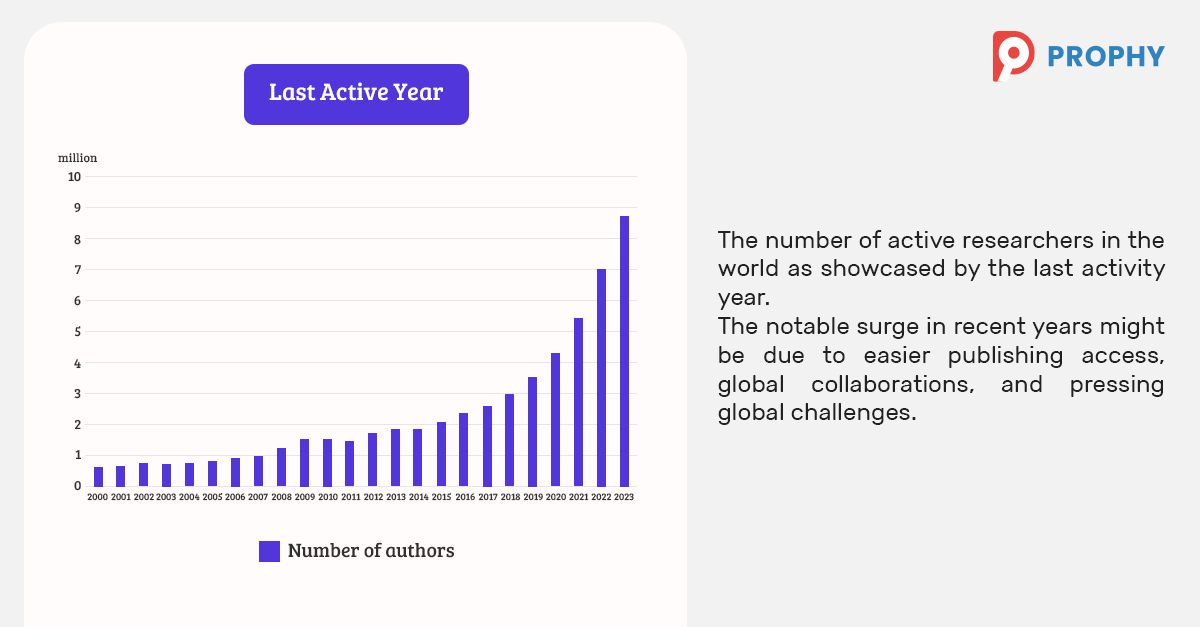Viewport: 1200px width, 627px height.
Task: Click the Last Active Year title badge
Action: [x=356, y=94]
